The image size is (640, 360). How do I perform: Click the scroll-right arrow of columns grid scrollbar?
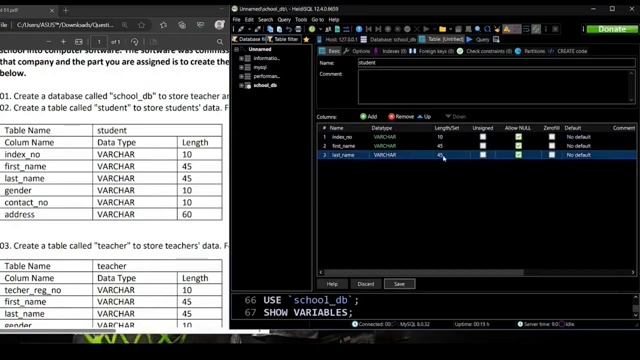(x=633, y=272)
